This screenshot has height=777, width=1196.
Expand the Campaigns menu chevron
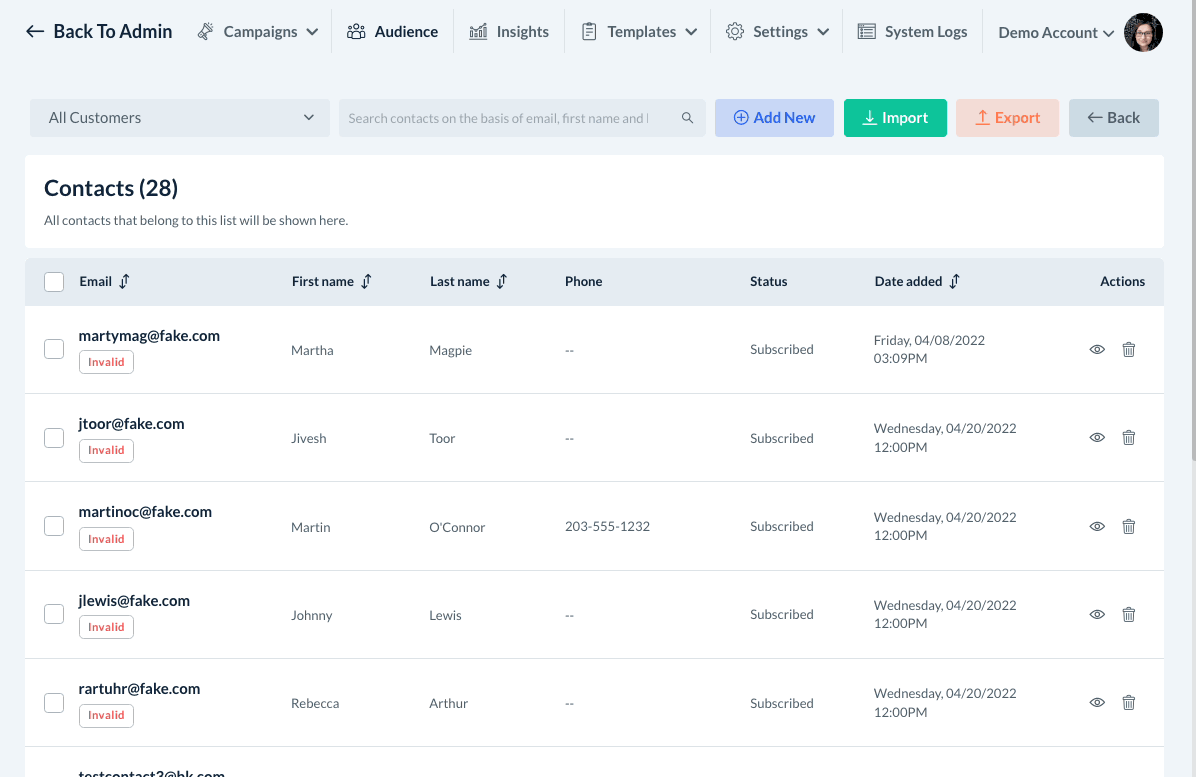312,32
